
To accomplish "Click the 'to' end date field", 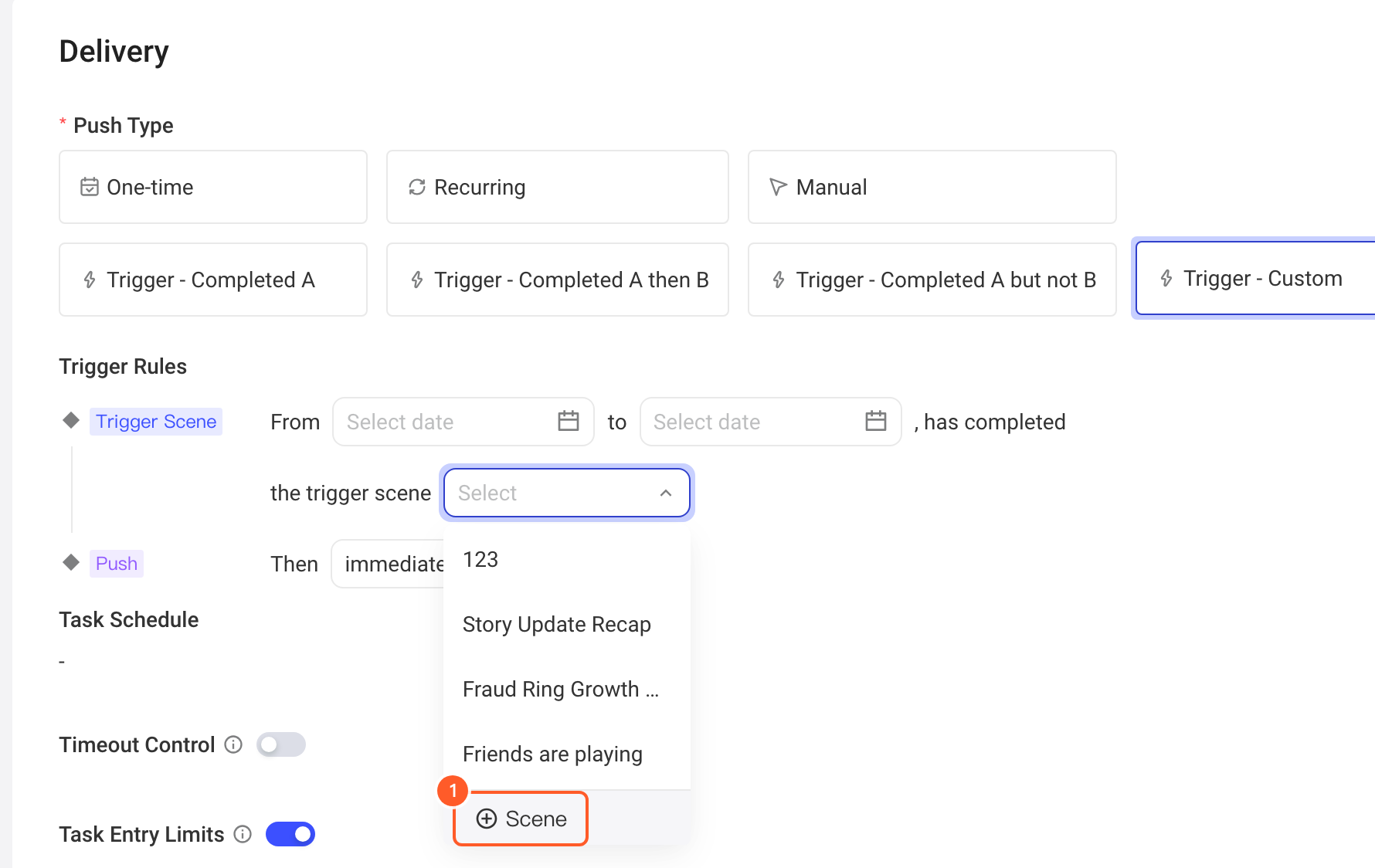I will [x=770, y=422].
